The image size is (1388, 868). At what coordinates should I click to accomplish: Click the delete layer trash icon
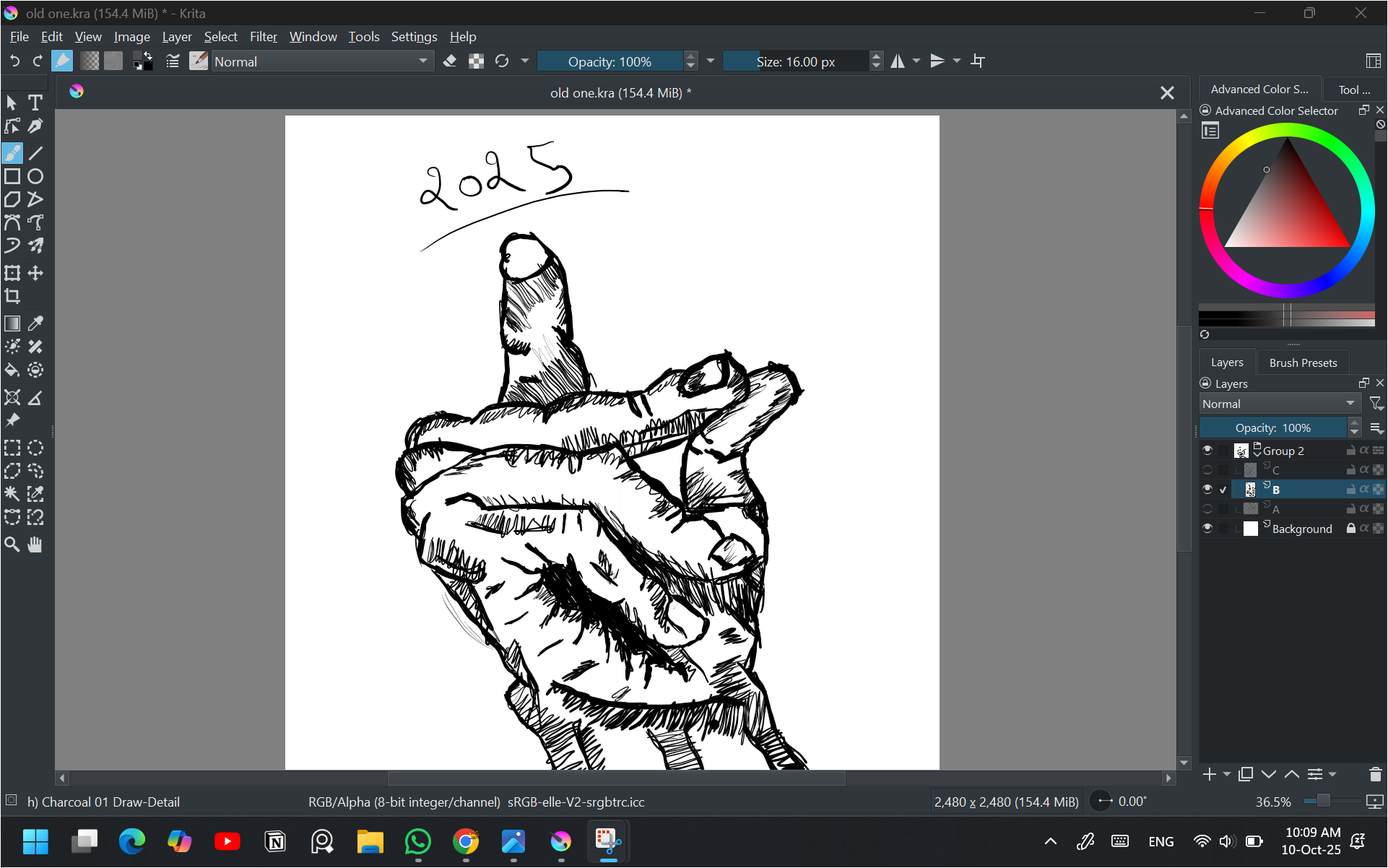1375,774
